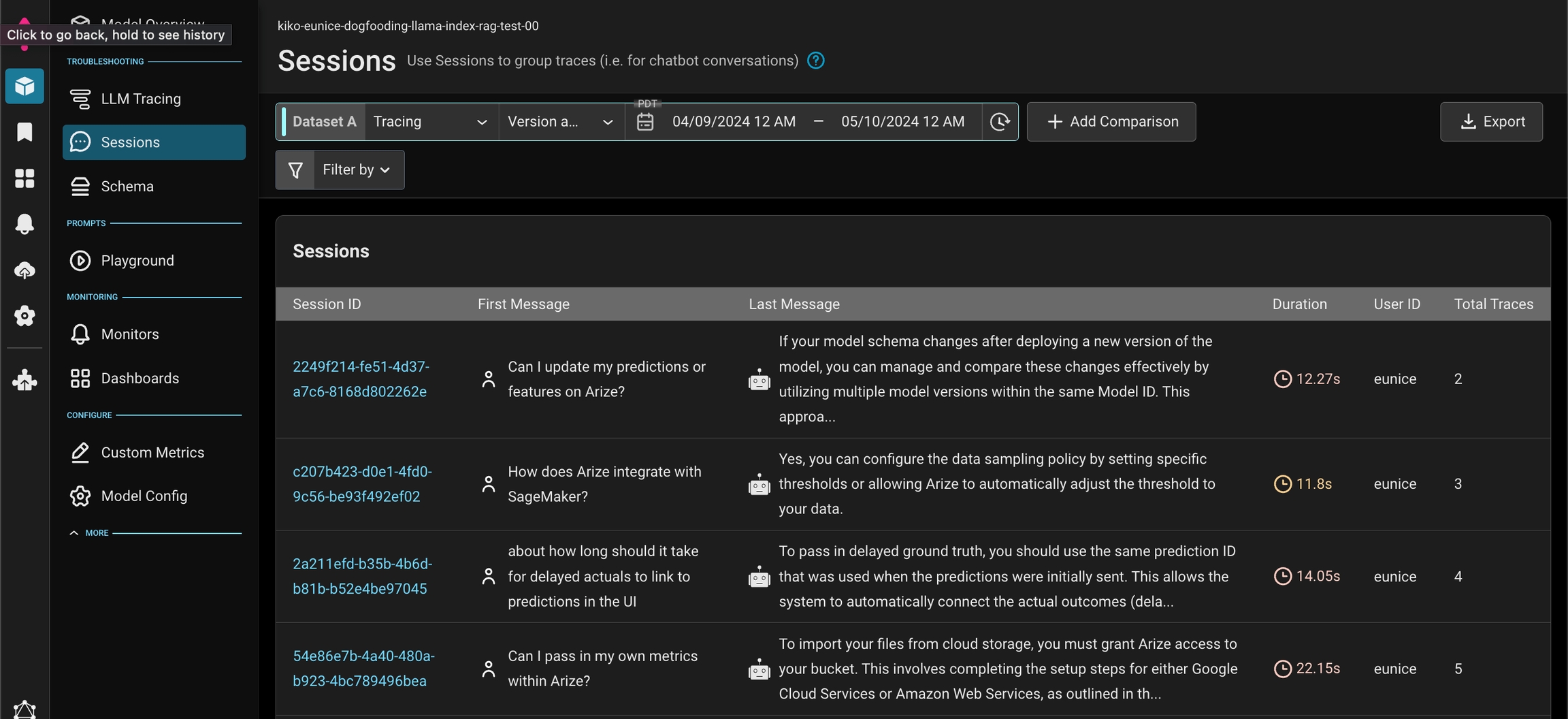The image size is (1568, 719).
Task: Open the Version dropdown
Action: pos(561,122)
